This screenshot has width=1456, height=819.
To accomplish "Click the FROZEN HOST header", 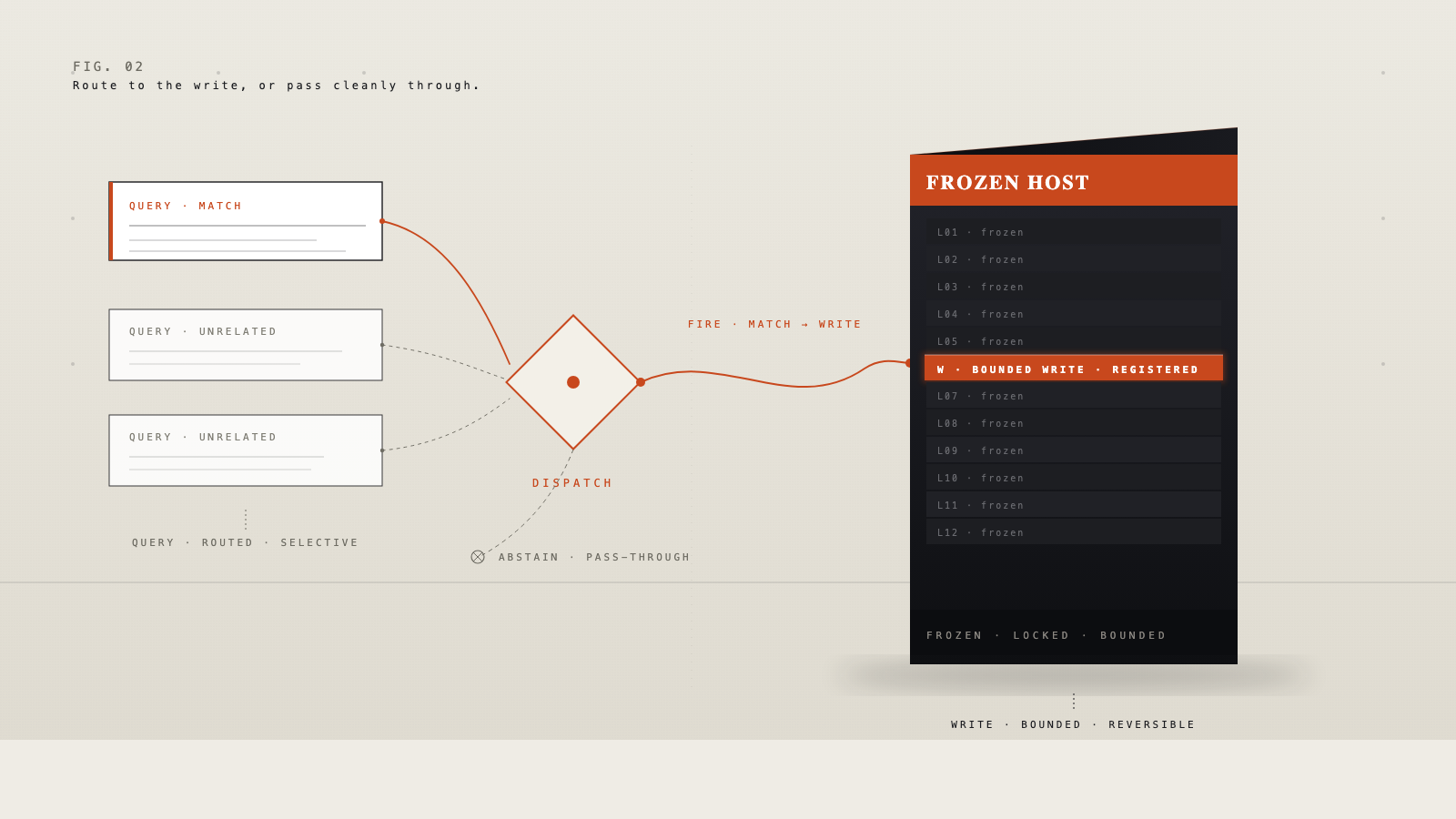I will pyautogui.click(x=1074, y=180).
